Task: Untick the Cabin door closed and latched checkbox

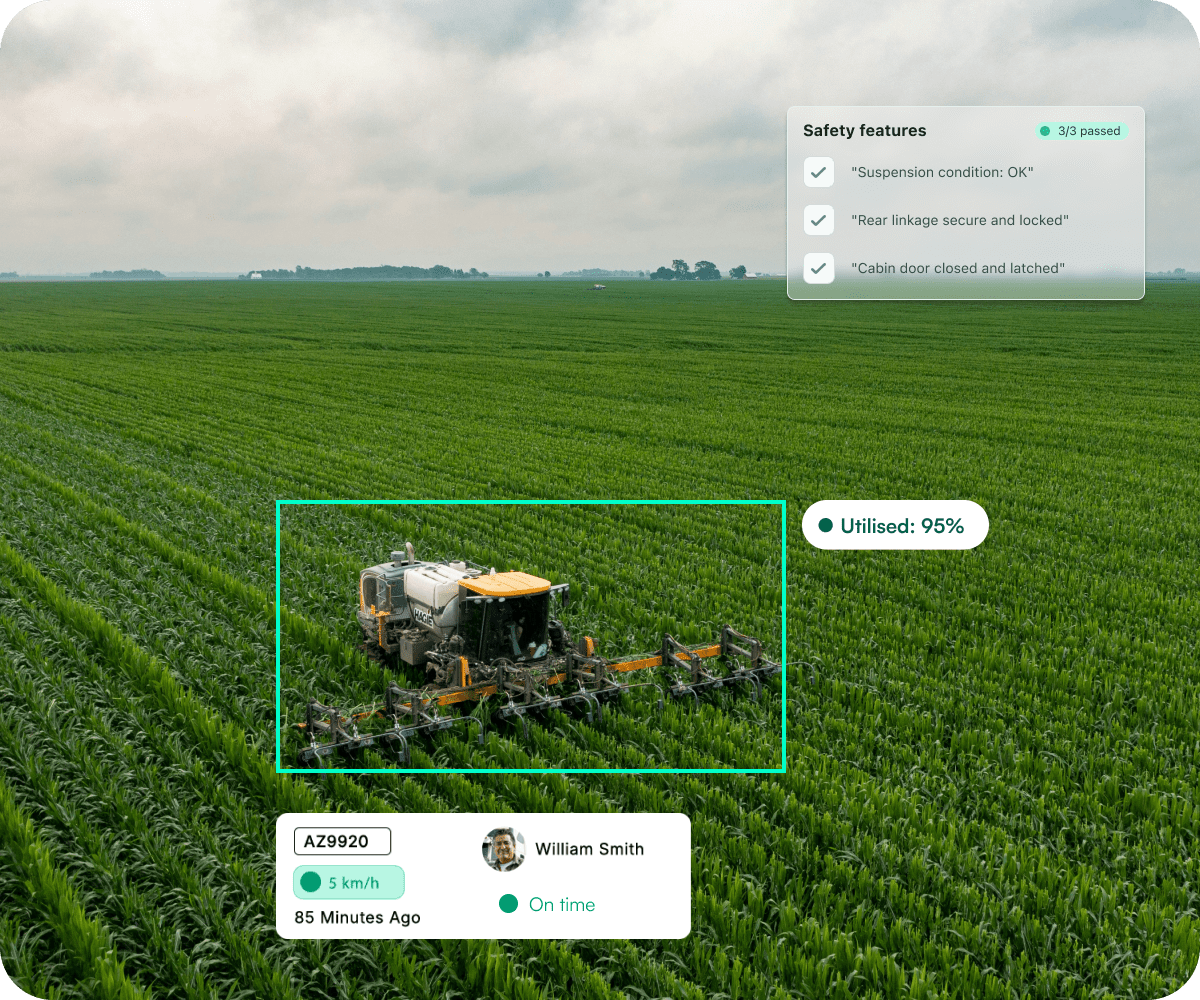Action: [819, 268]
